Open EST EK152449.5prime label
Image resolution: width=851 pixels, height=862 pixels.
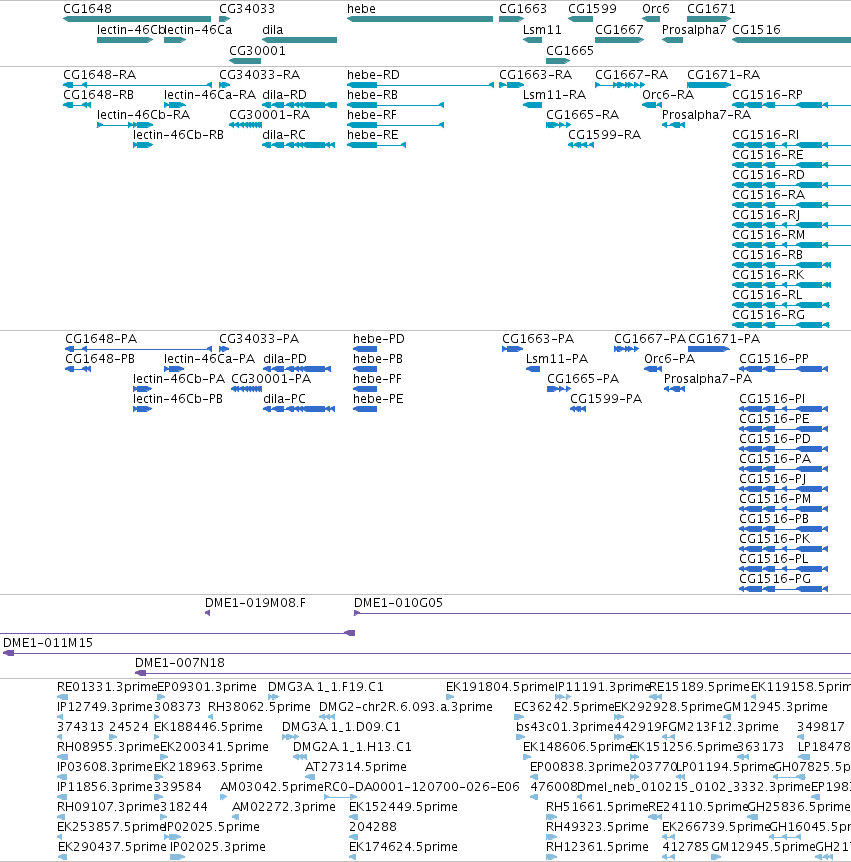point(403,806)
